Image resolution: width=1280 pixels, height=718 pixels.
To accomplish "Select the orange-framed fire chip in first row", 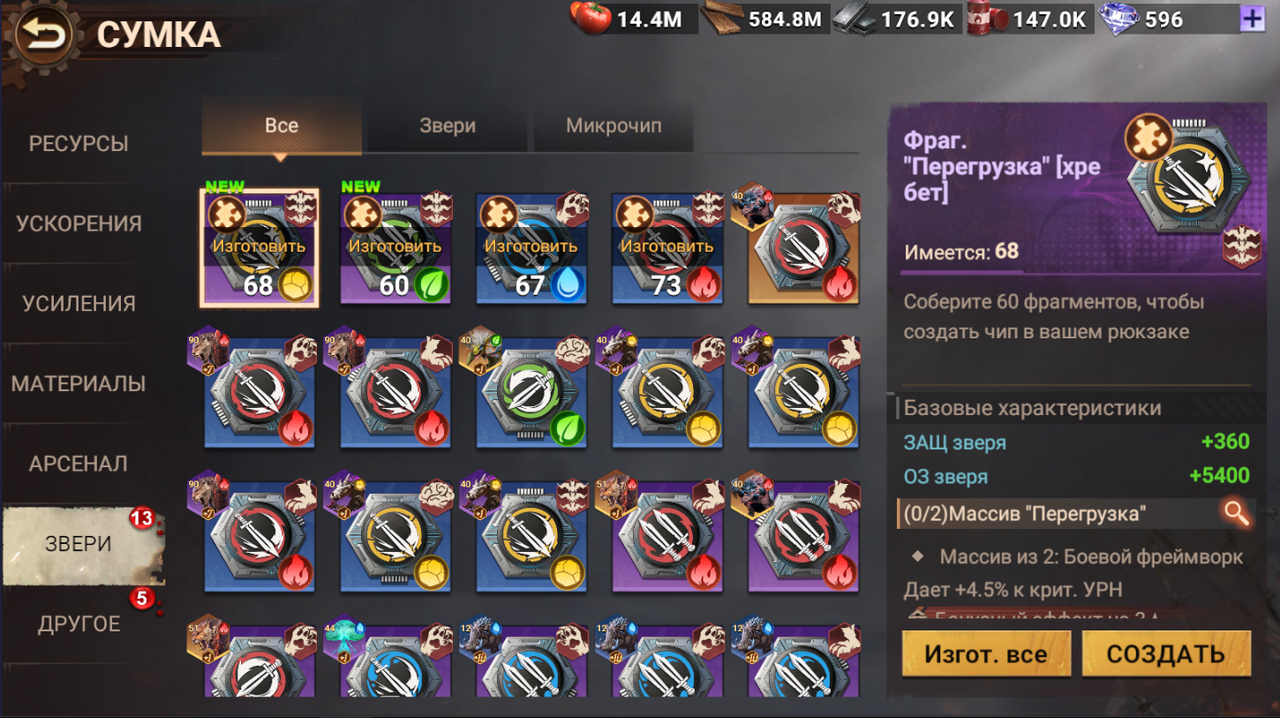I will coord(803,247).
